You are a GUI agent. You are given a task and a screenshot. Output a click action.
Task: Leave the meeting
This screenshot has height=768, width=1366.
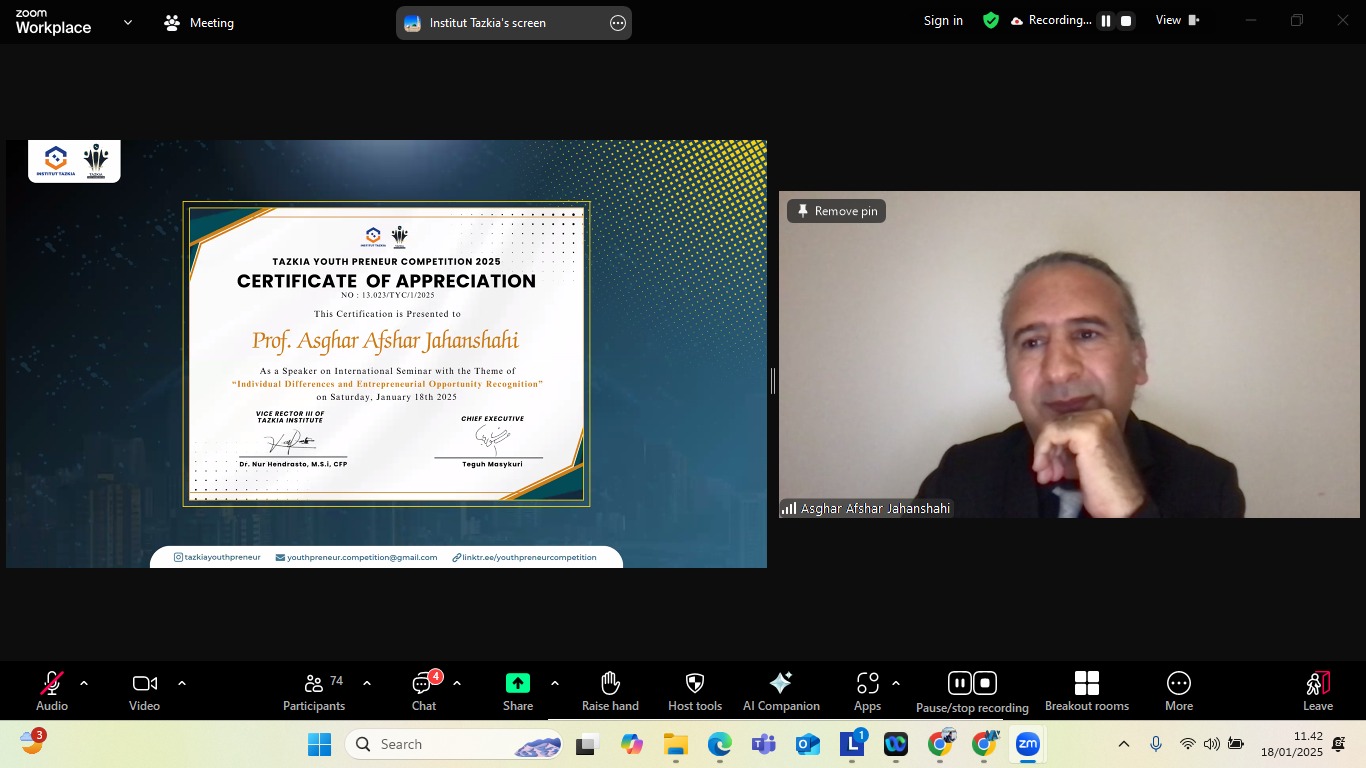1318,691
